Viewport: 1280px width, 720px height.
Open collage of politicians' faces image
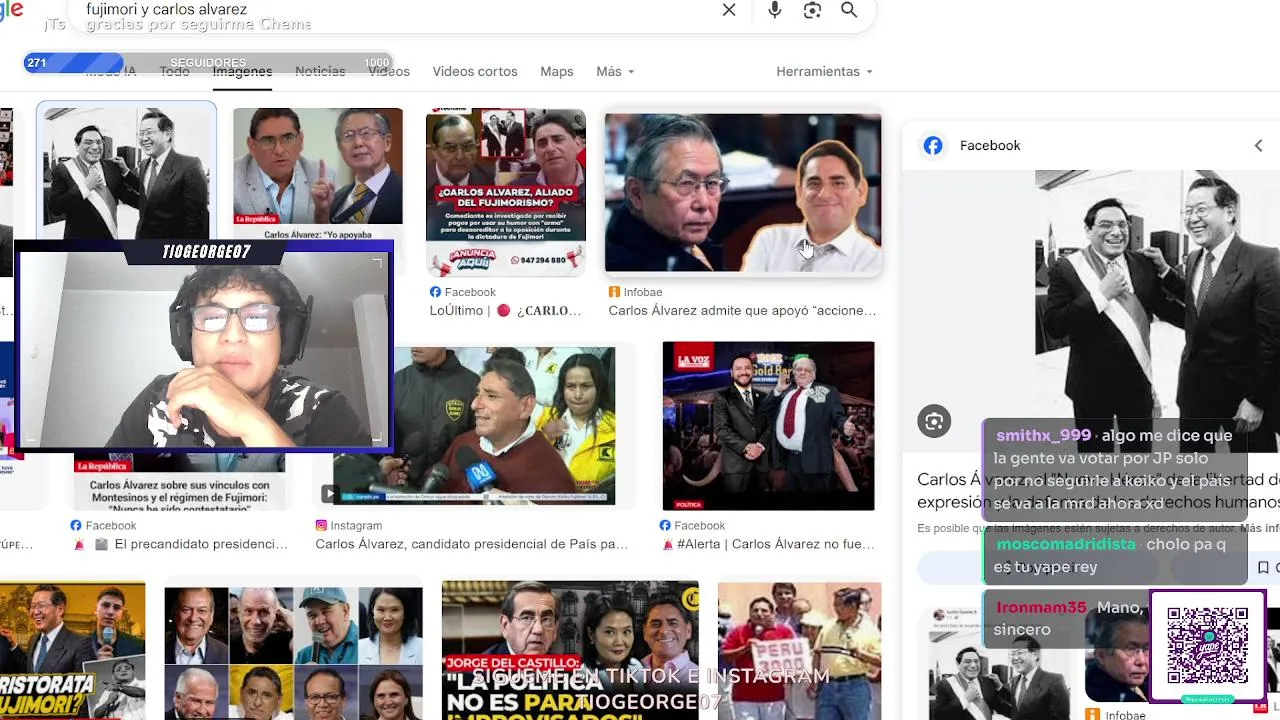[x=293, y=653]
